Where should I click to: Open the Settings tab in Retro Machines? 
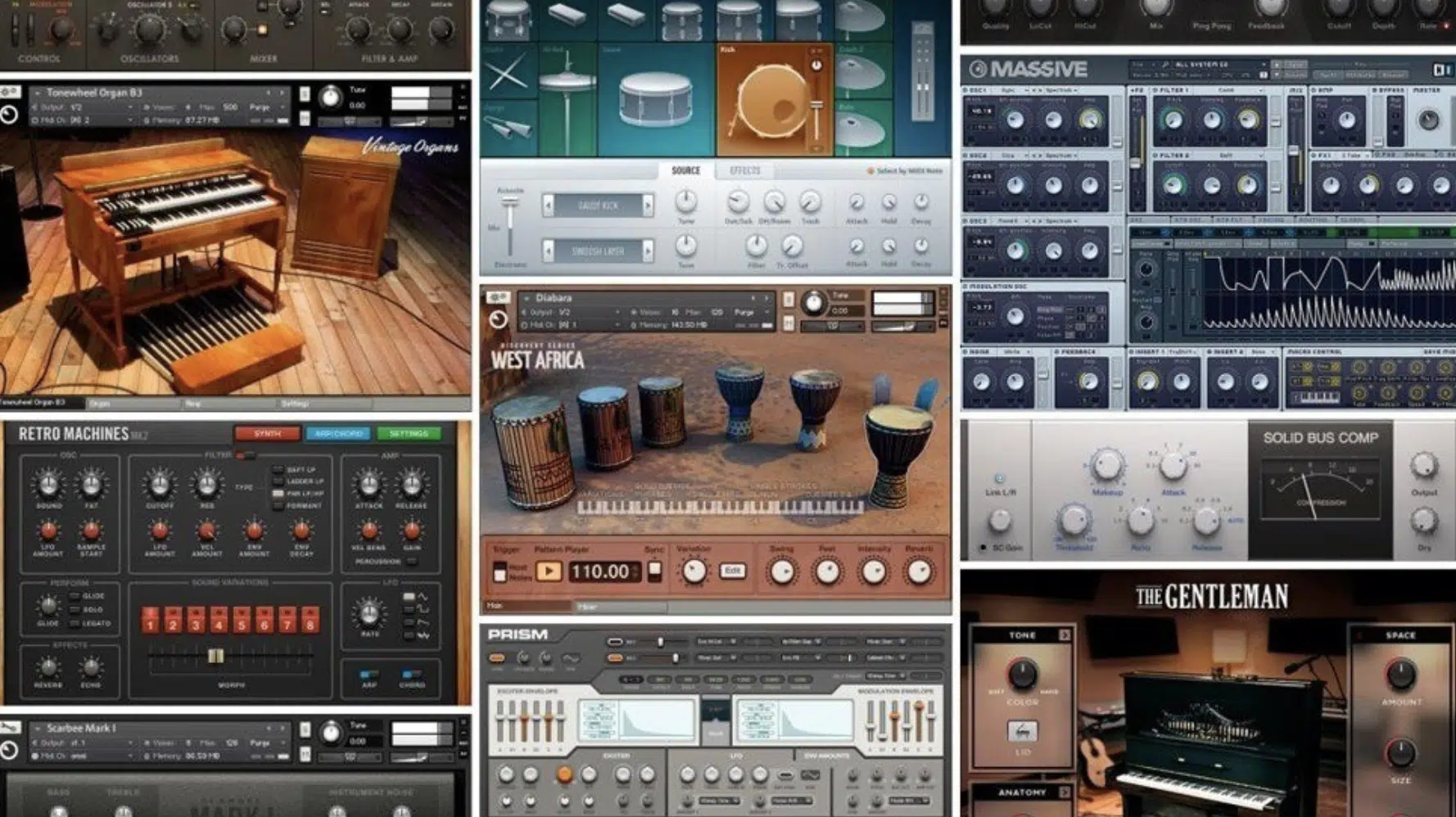(x=409, y=433)
